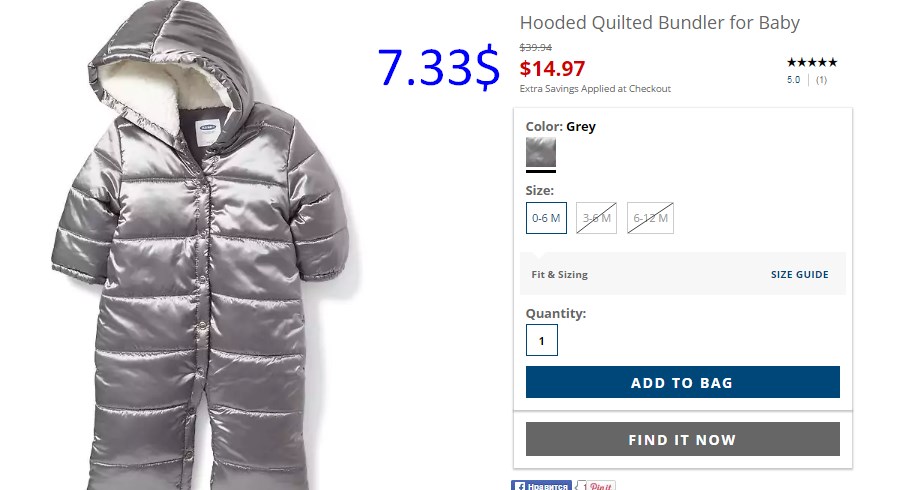Select the 0-6 M size option

(546, 218)
